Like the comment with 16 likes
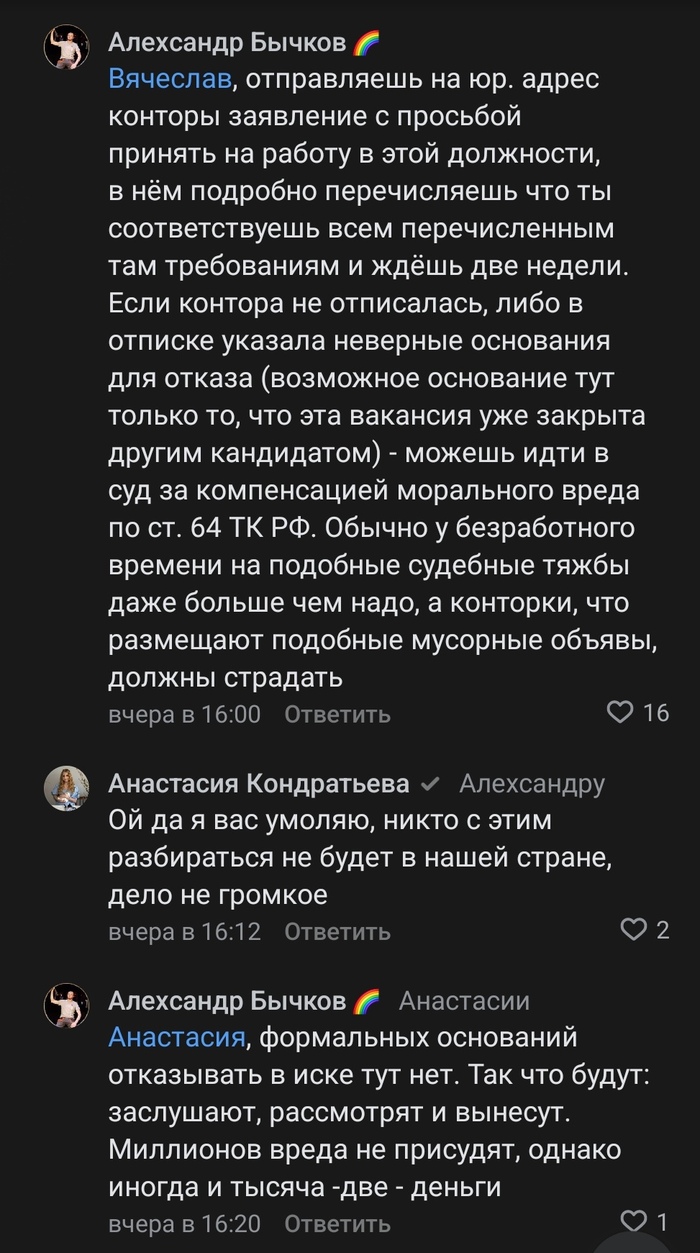Image resolution: width=700 pixels, height=1253 pixels. tap(621, 712)
